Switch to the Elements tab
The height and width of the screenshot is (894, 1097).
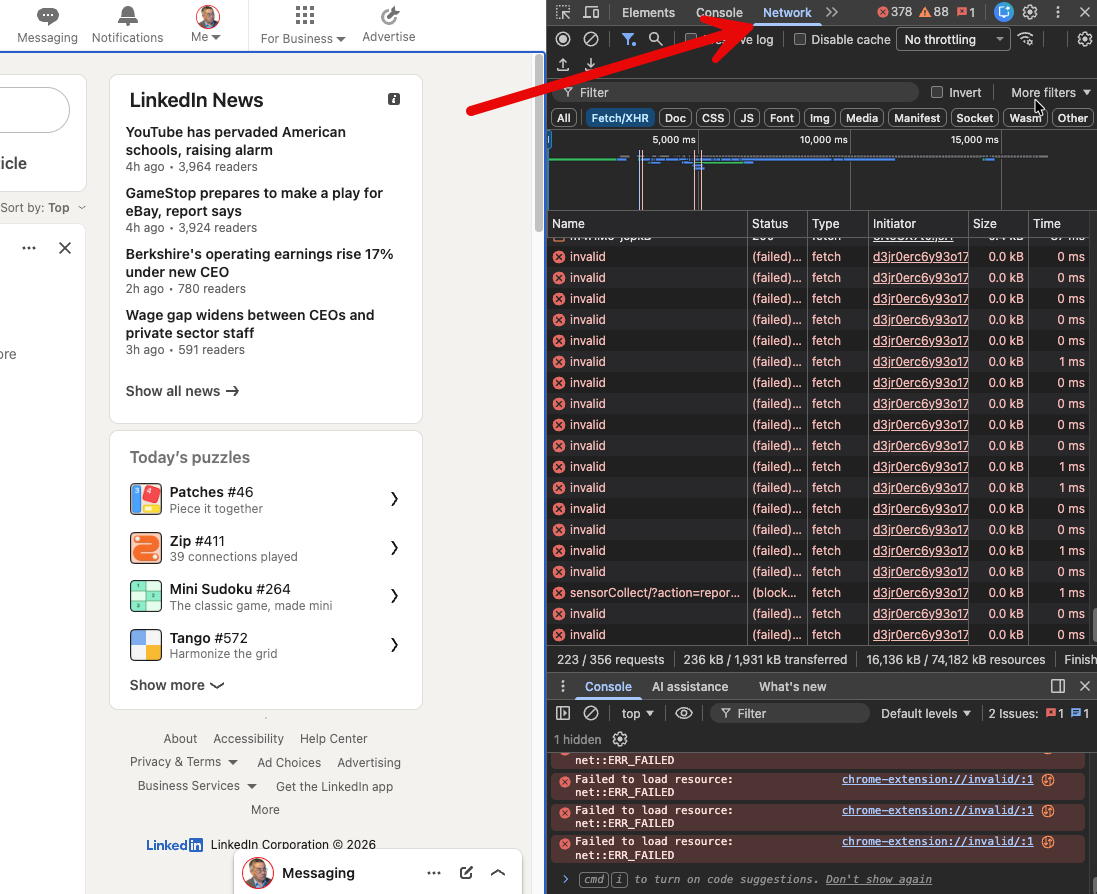coord(649,13)
